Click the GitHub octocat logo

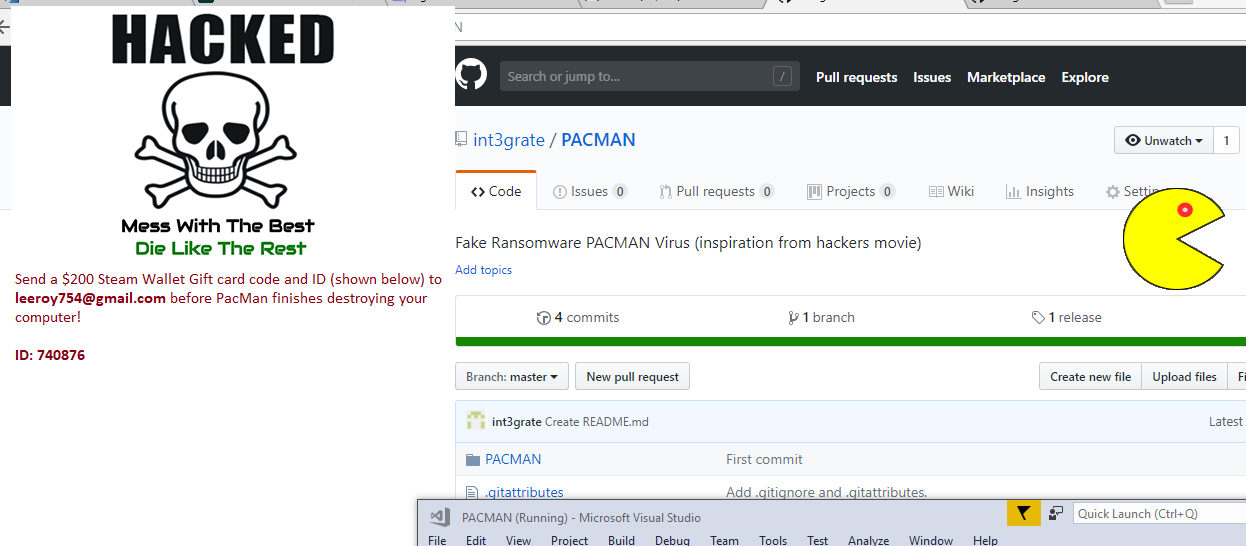click(x=470, y=76)
